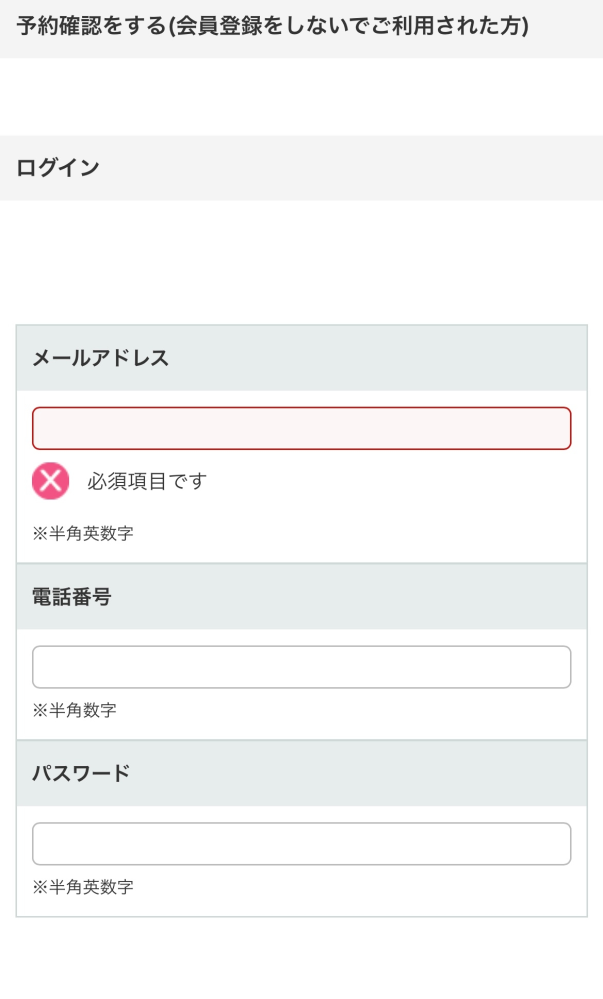Click the gray 電話番号 header row
The image size is (603, 999).
[301, 597]
